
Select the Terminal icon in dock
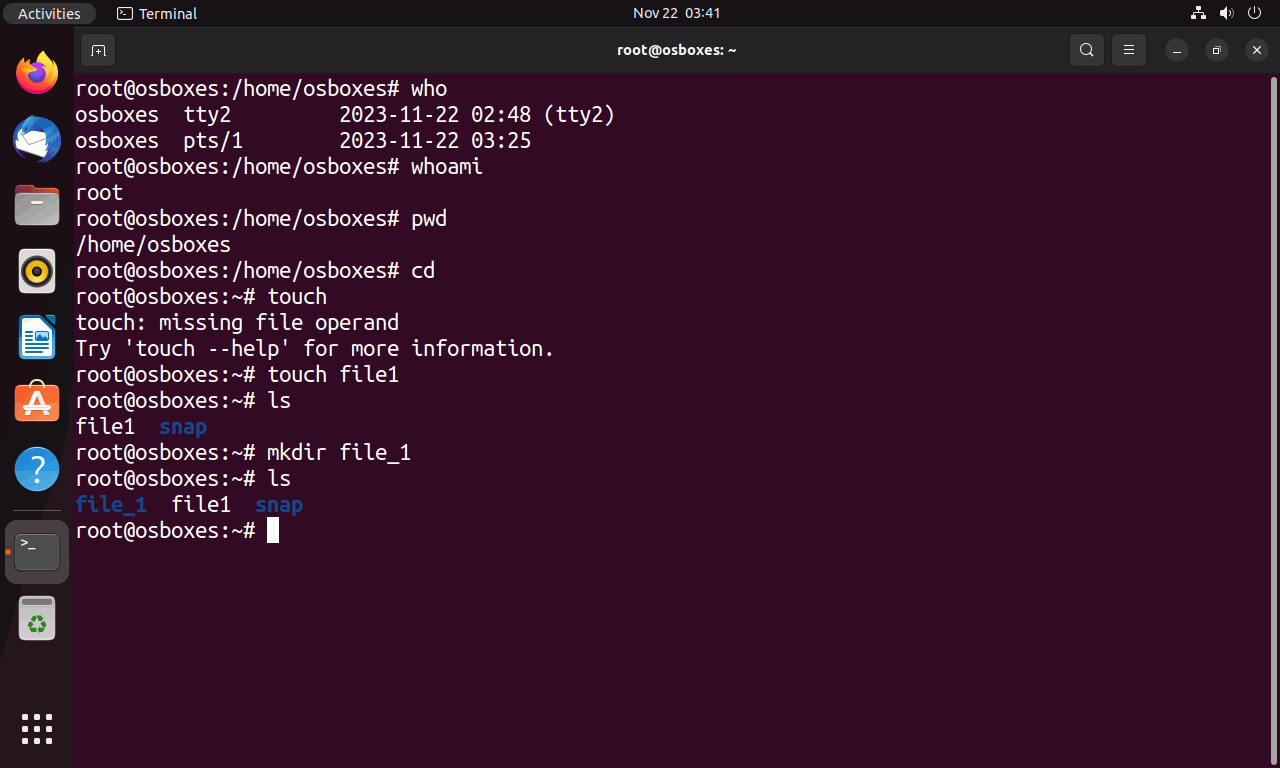[37, 552]
